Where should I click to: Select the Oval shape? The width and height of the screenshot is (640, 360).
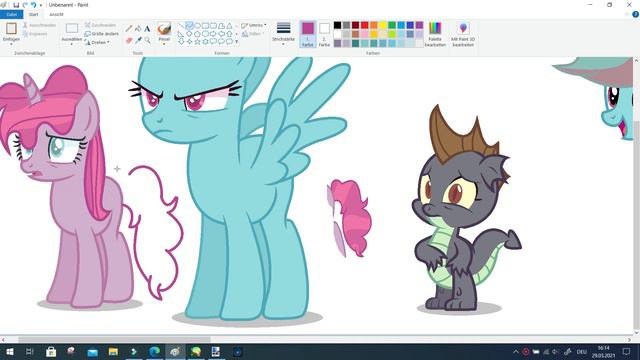coord(197,26)
